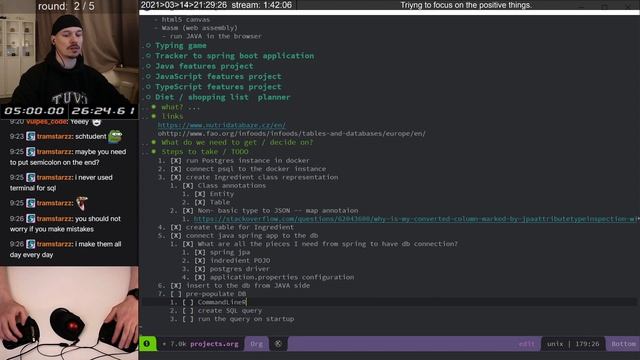Click 'run JAVA in the browser' line
Image resolution: width=640 pixels, height=360 pixels.
click(216, 36)
